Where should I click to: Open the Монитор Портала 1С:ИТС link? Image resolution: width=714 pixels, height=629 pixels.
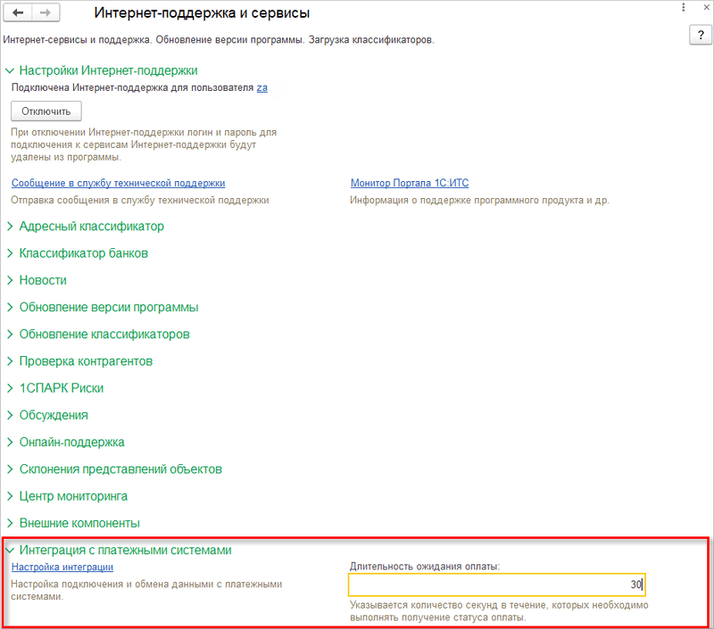[x=409, y=183]
